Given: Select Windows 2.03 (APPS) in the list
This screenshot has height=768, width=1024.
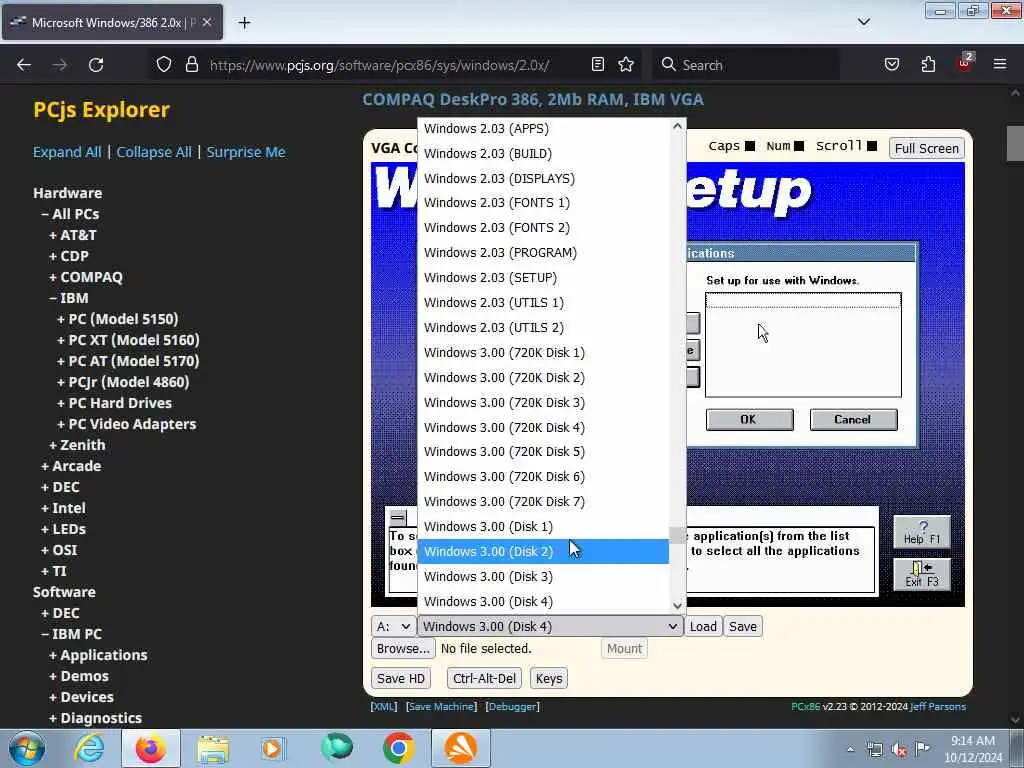Looking at the screenshot, I should coord(543,129).
